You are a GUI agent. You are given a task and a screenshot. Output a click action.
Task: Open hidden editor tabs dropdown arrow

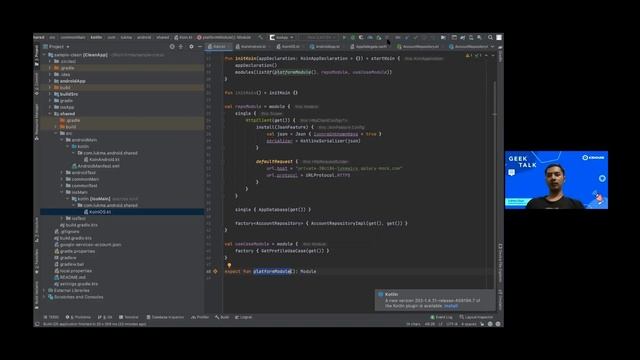(x=492, y=47)
